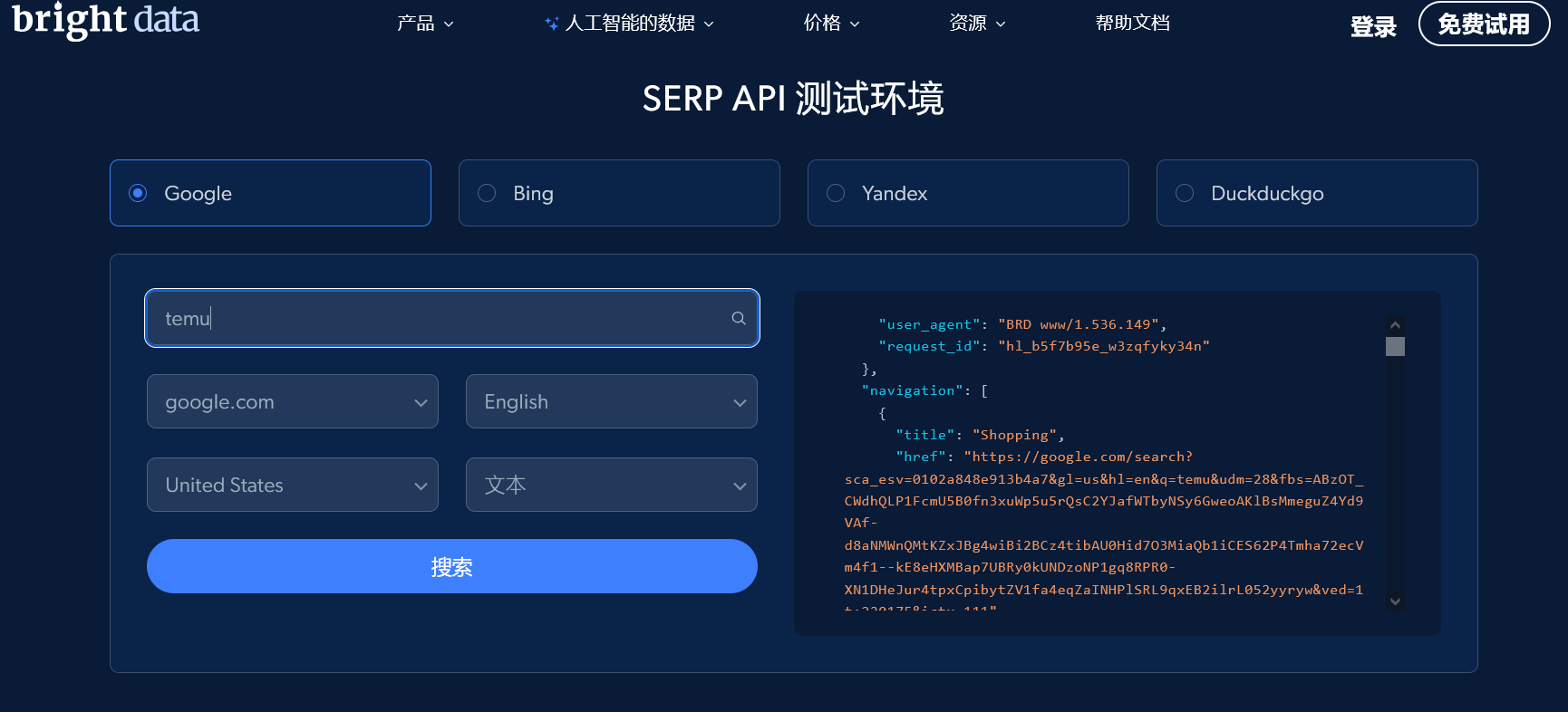
Task: Click the search magnifier icon in query field
Action: coord(739,318)
